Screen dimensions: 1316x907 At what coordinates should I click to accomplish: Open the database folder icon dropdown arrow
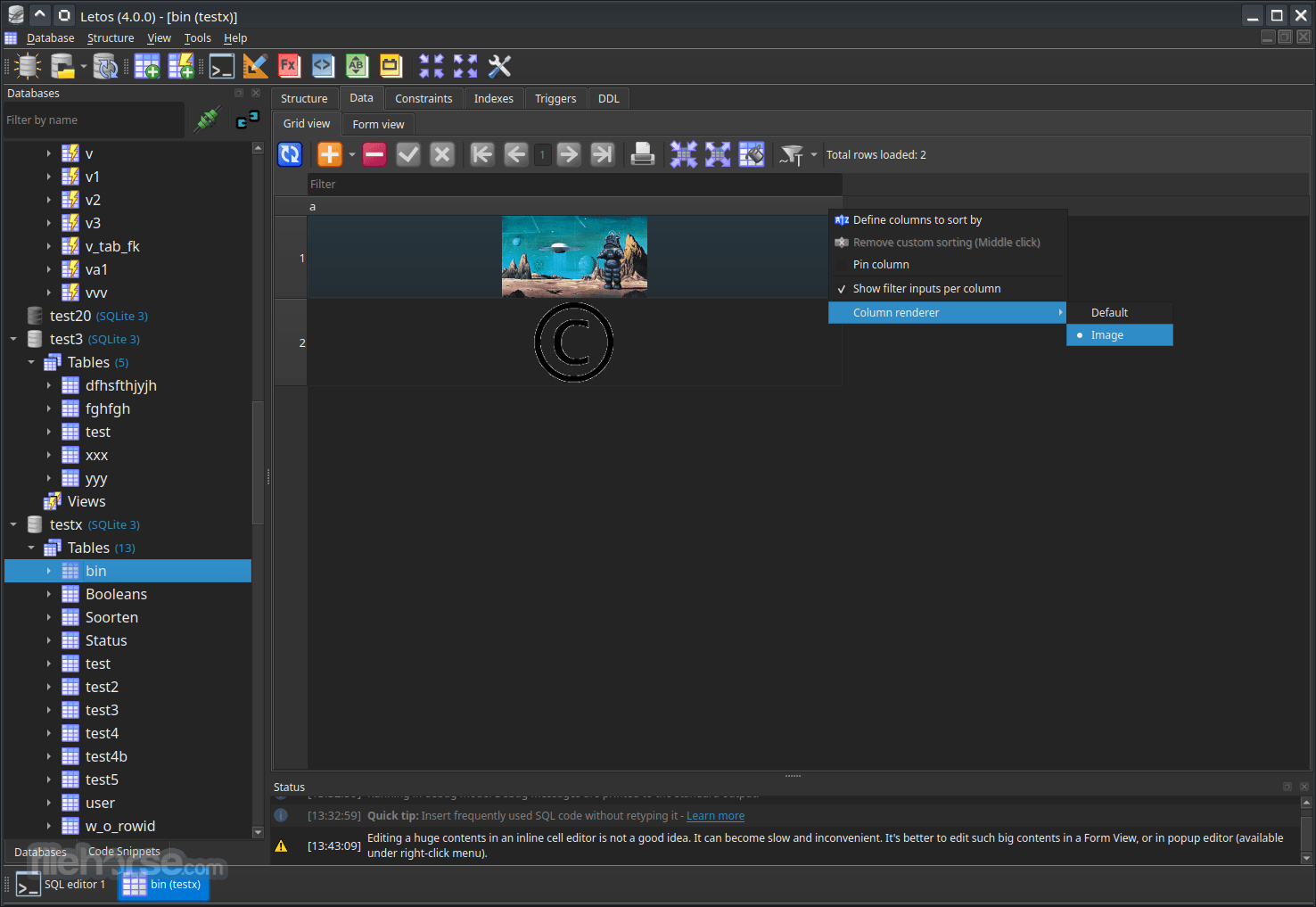84,66
